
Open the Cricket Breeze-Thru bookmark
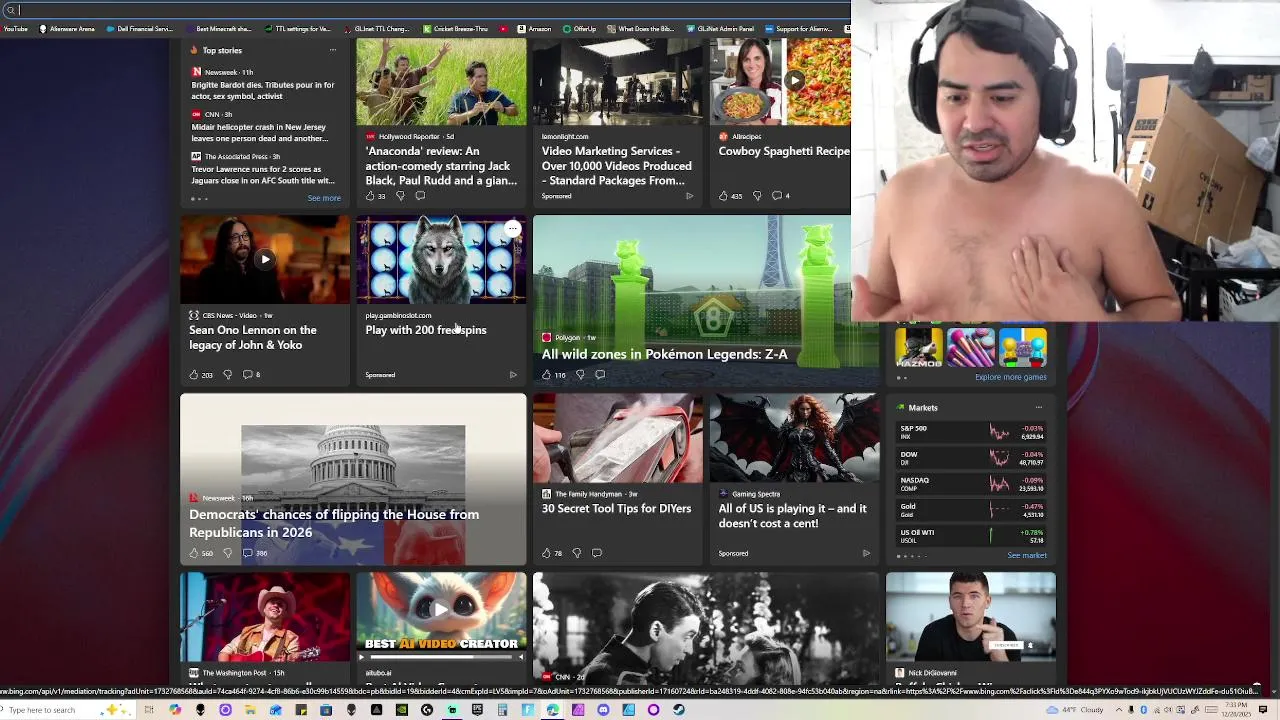(x=455, y=29)
